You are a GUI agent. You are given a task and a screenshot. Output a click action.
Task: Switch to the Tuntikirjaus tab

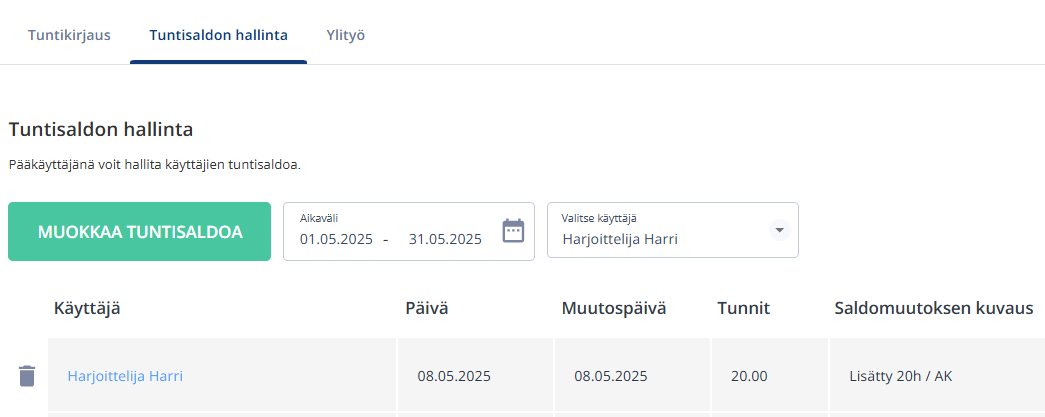(69, 35)
